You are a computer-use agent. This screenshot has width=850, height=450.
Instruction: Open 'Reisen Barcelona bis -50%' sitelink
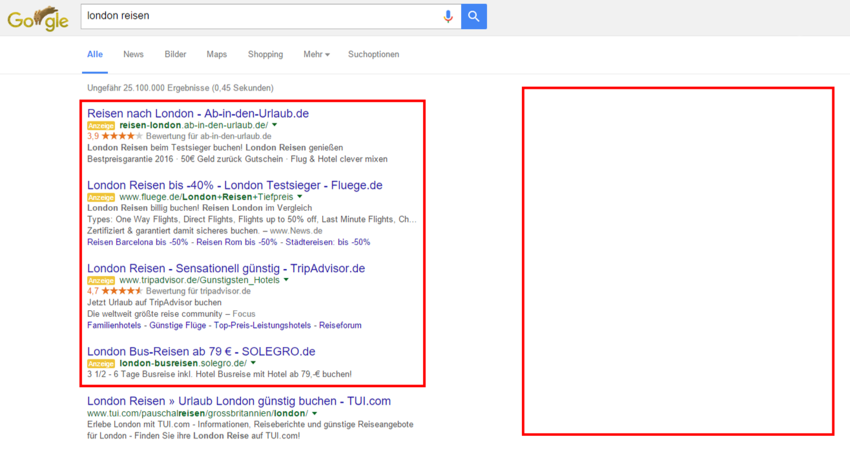138,242
